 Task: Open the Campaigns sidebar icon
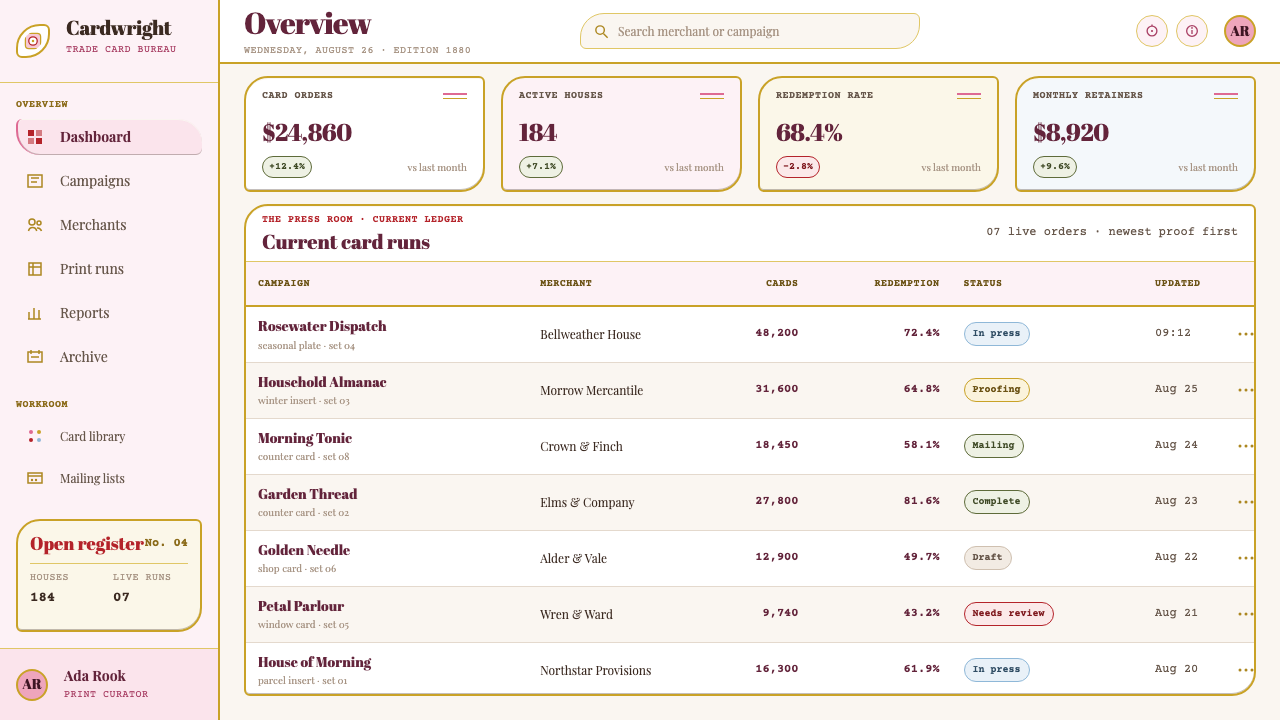click(x=35, y=181)
